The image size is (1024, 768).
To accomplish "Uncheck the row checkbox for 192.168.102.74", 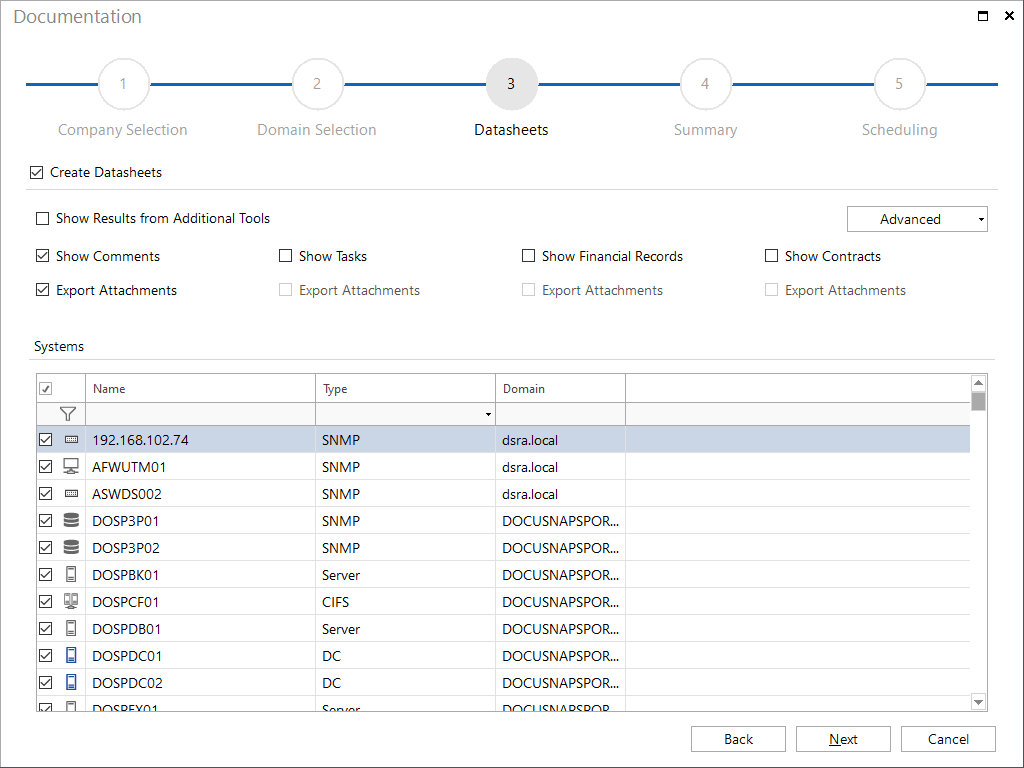I will pyautogui.click(x=46, y=440).
